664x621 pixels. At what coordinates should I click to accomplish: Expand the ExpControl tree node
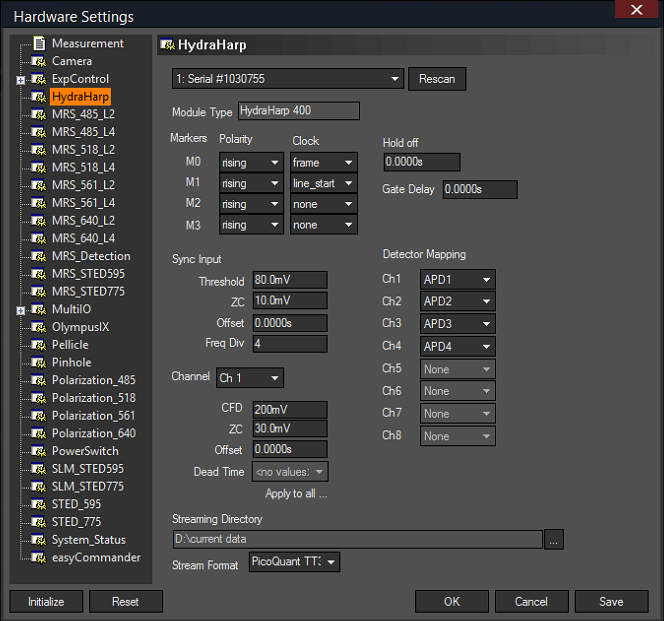point(20,80)
